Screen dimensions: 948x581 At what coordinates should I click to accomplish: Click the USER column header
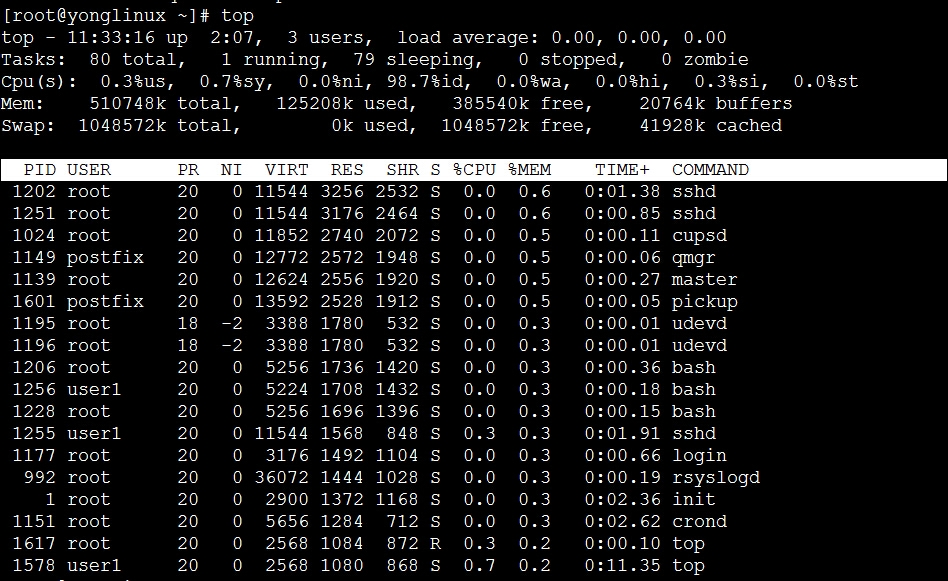tap(89, 170)
